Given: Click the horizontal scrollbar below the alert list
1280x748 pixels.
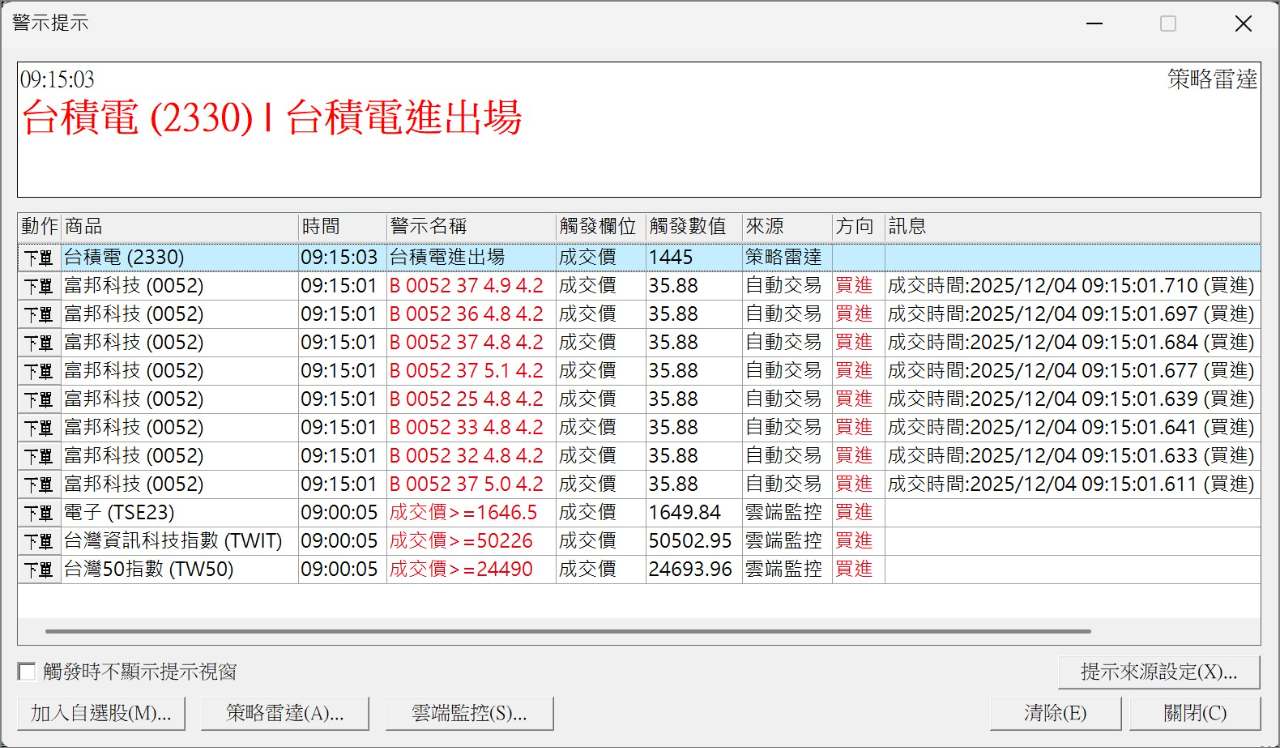Looking at the screenshot, I should pos(567,631).
